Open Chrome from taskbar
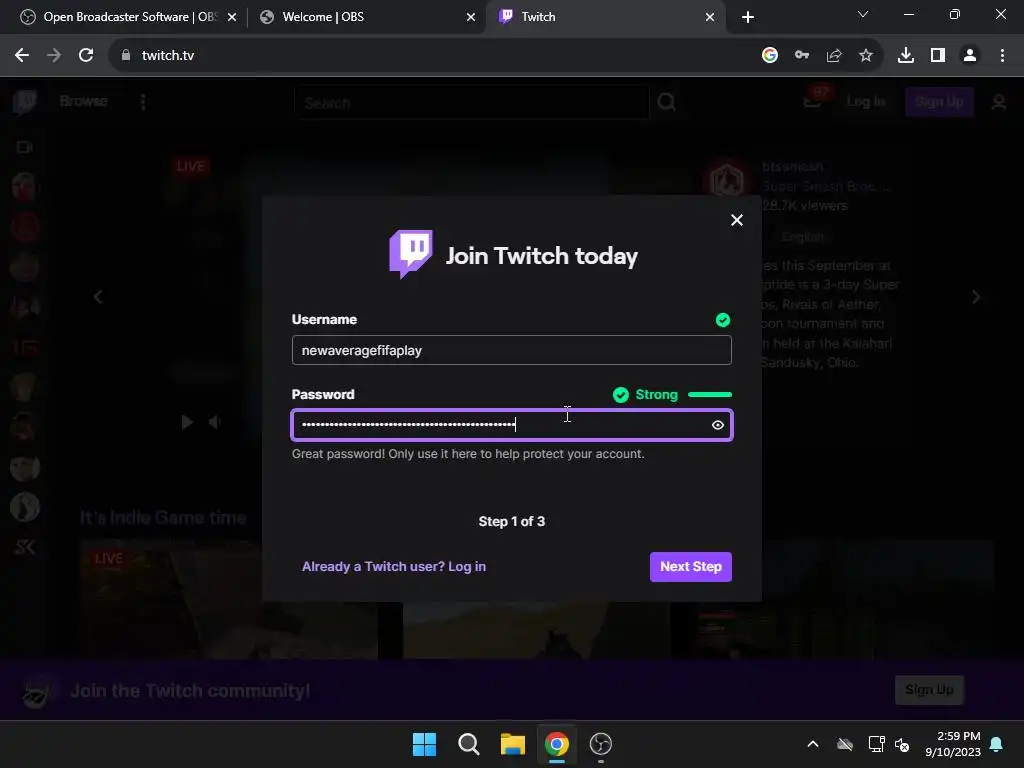Screen dimensions: 1024x768 tap(556, 744)
